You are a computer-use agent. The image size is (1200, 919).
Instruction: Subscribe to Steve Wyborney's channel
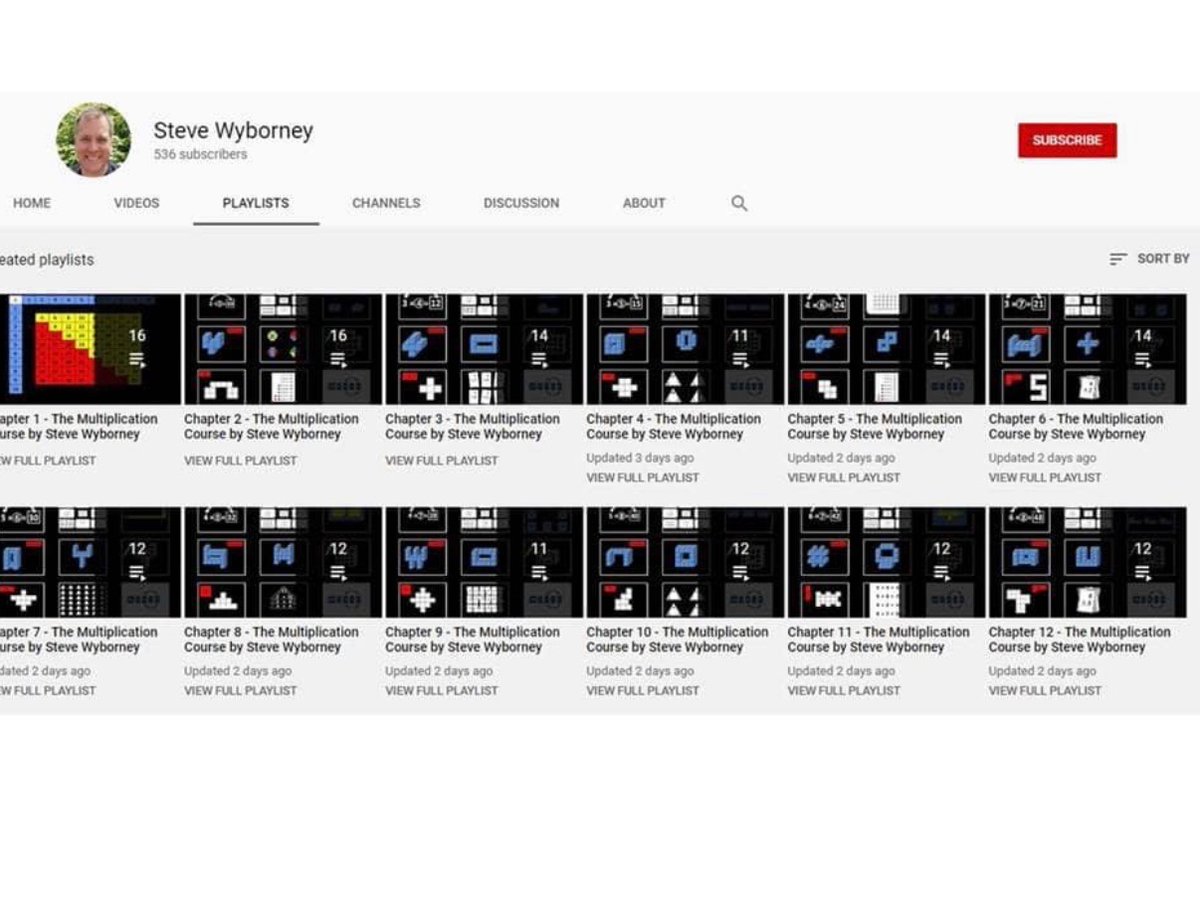(1067, 140)
